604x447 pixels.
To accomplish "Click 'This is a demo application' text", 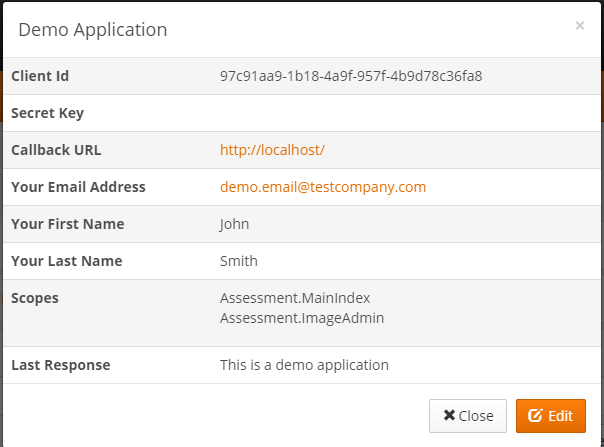I will (304, 365).
